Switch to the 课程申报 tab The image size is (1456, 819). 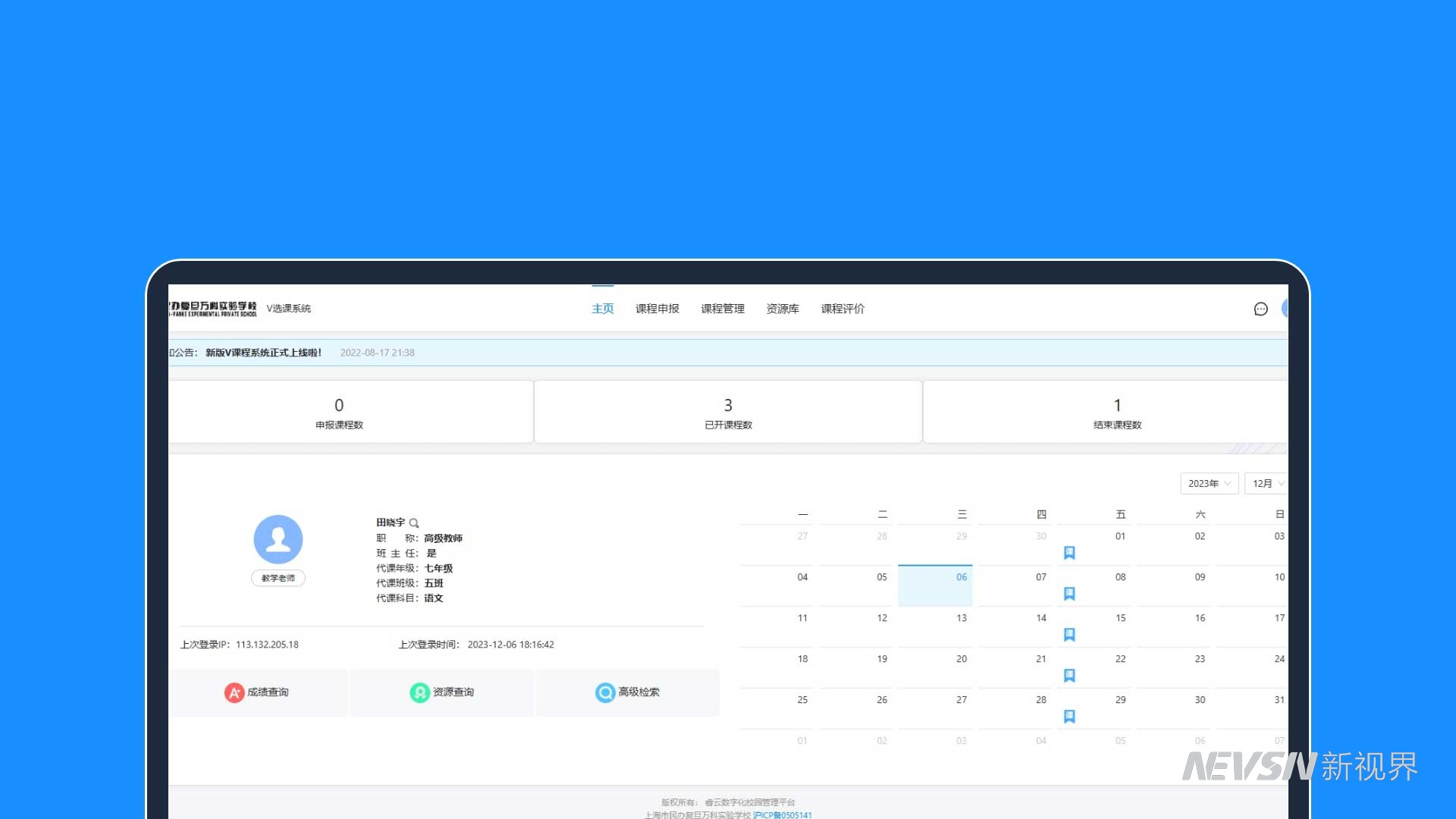click(657, 309)
